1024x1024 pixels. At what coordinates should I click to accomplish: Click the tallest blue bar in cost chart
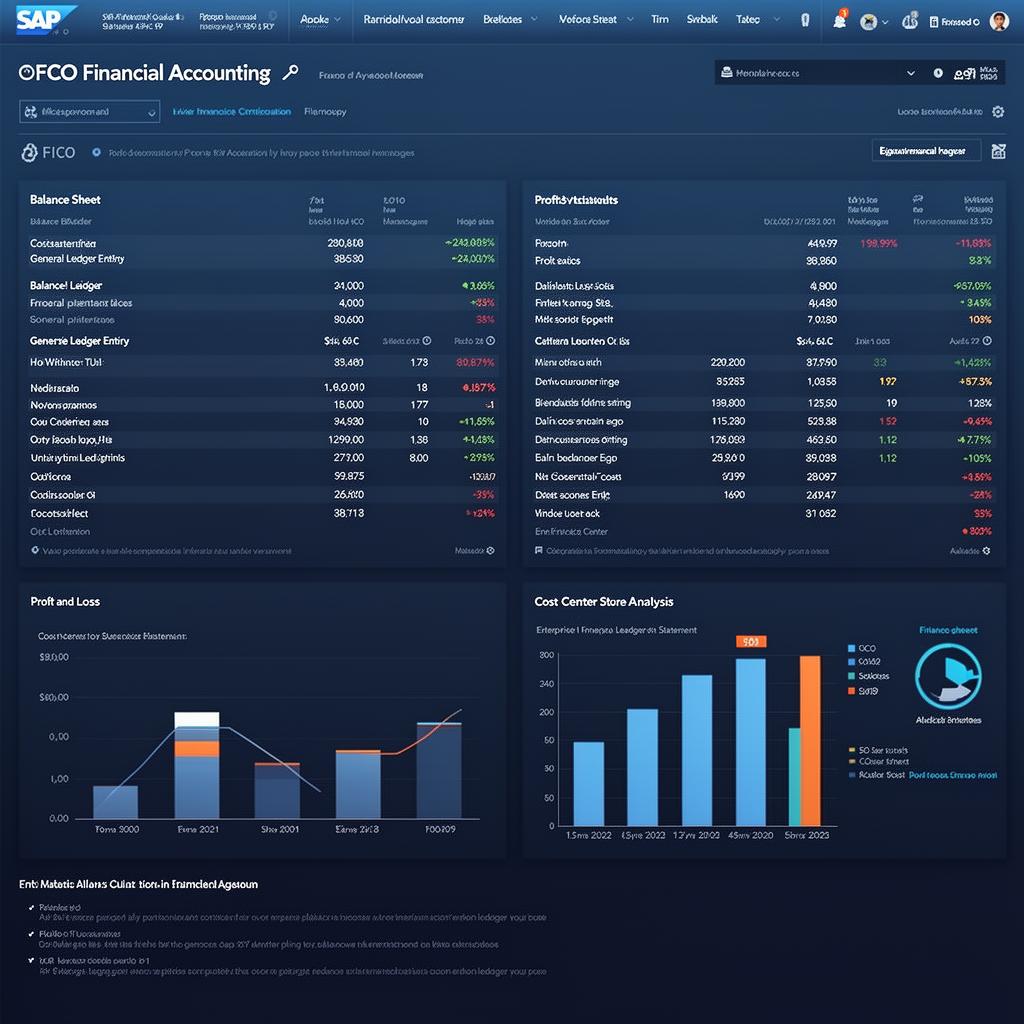(751, 742)
